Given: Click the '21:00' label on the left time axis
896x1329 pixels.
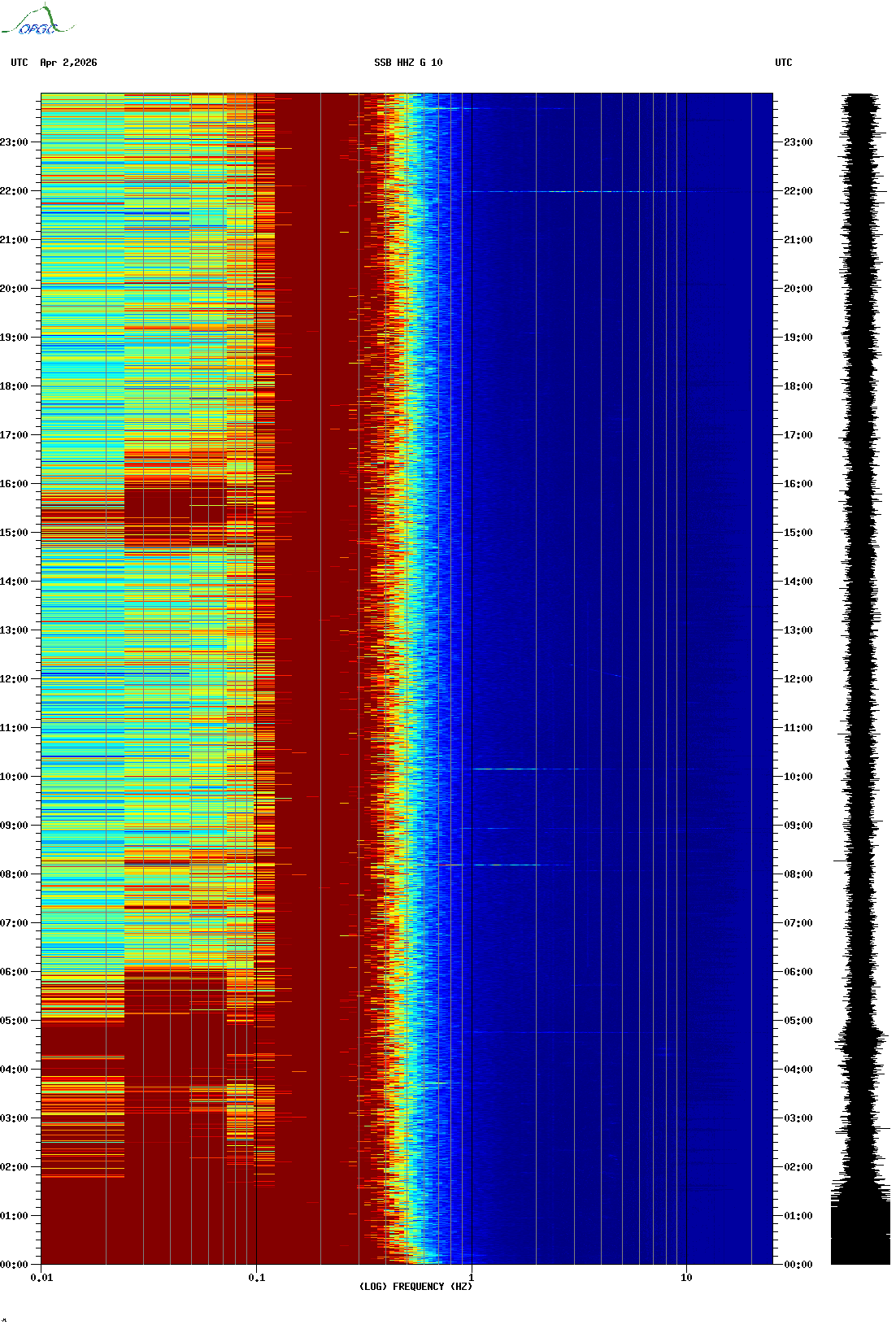Looking at the screenshot, I should [x=15, y=240].
